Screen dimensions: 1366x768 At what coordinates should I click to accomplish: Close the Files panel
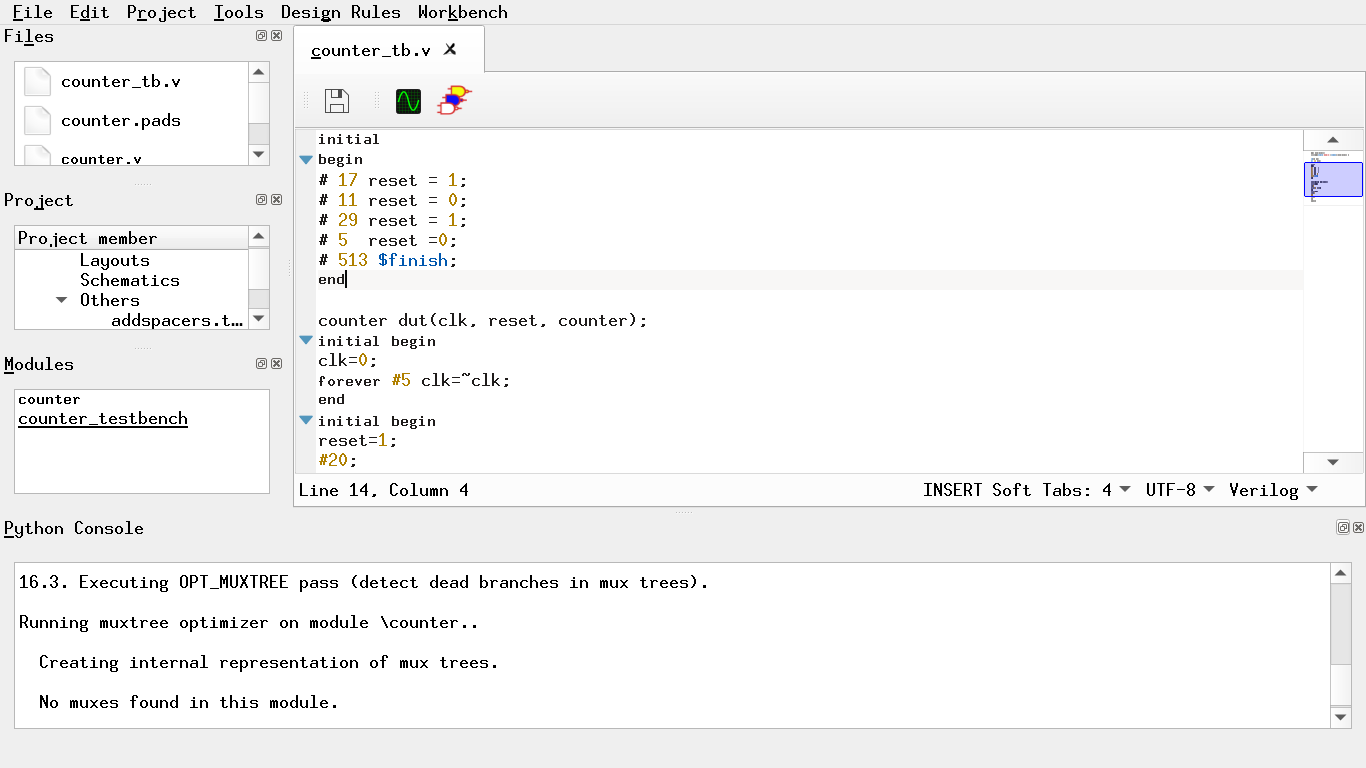pyautogui.click(x=277, y=35)
